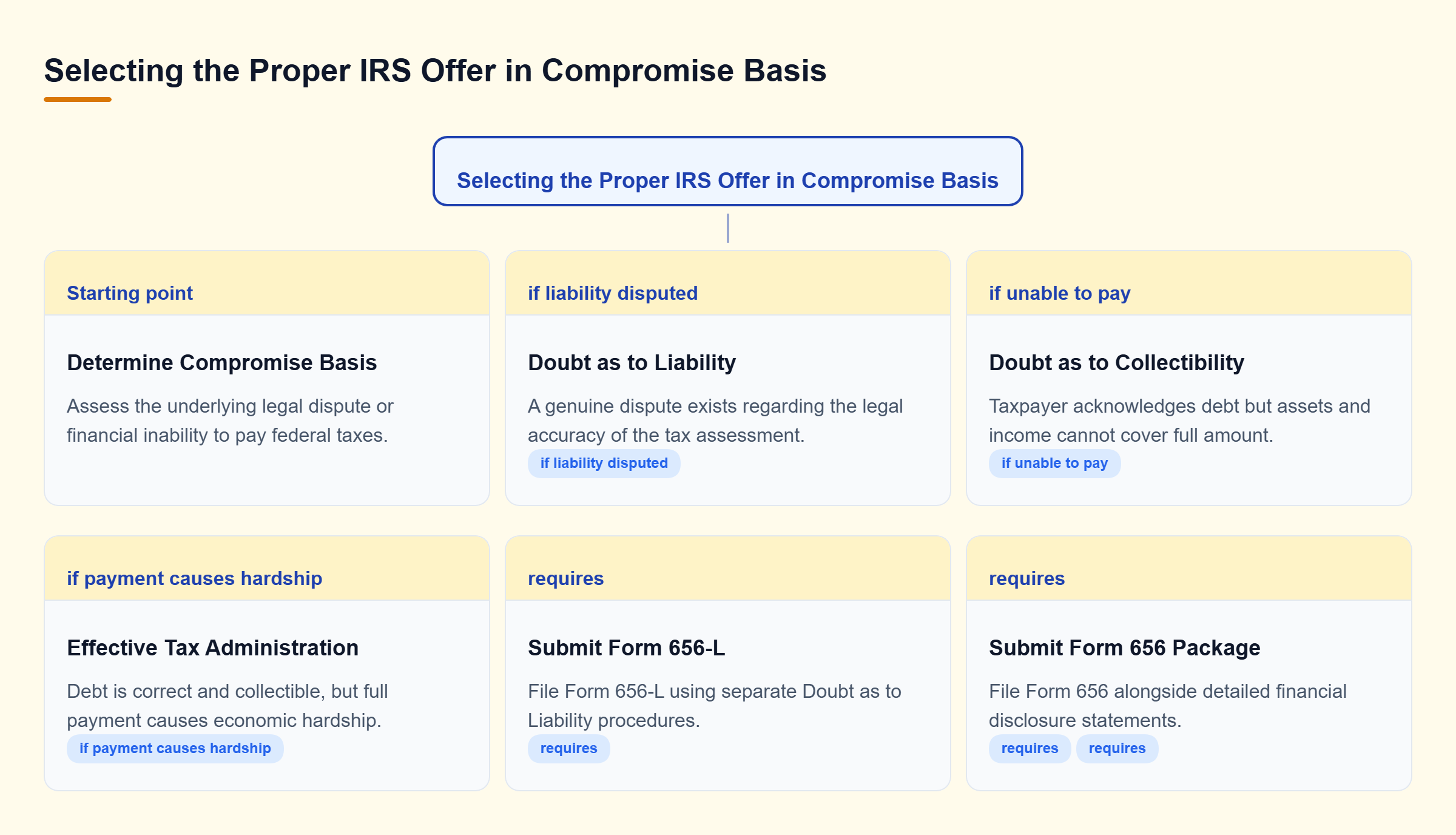Click 'if payment causes hardship' yellow header label

click(194, 578)
